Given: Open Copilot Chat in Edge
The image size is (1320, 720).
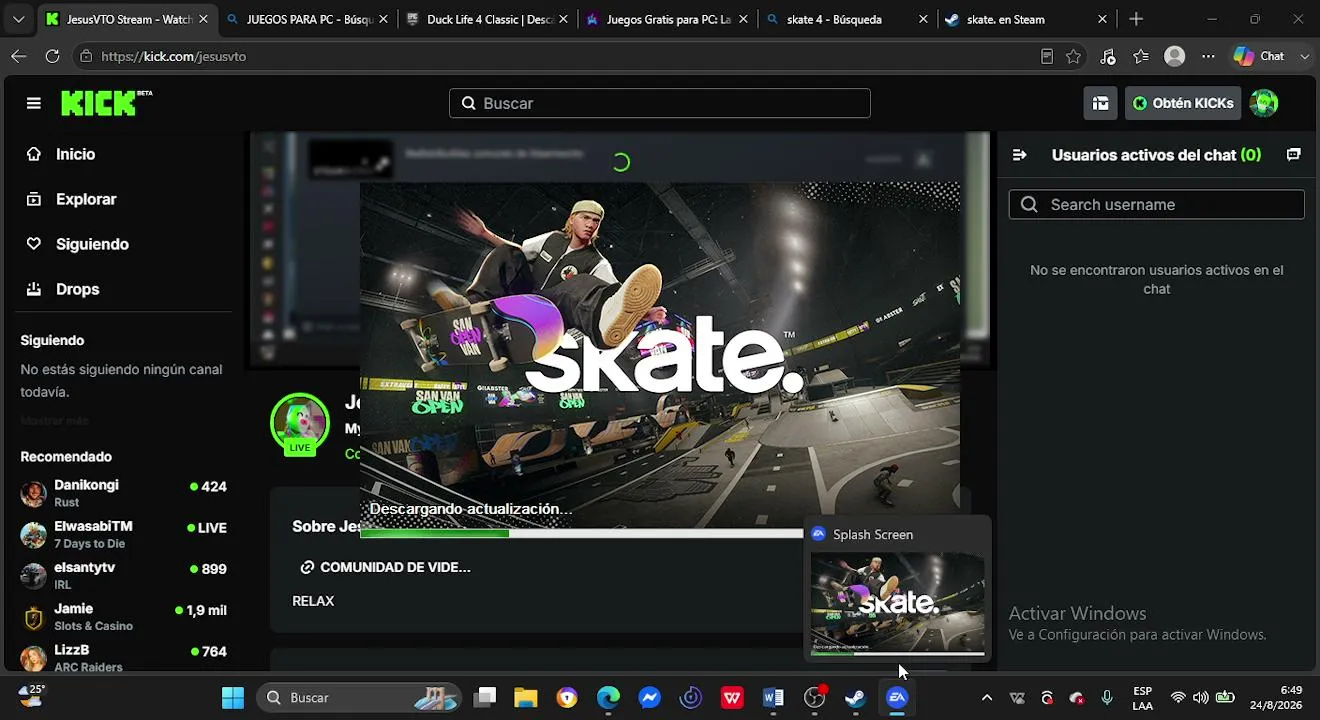Looking at the screenshot, I should point(1259,57).
